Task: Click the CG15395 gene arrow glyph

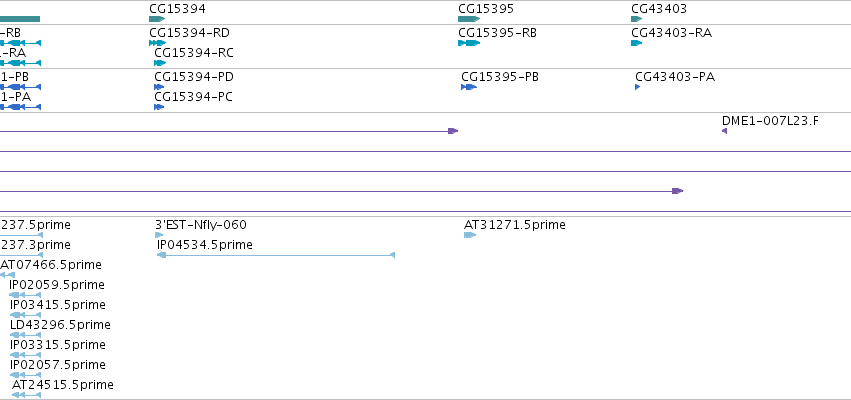Action: [x=469, y=19]
